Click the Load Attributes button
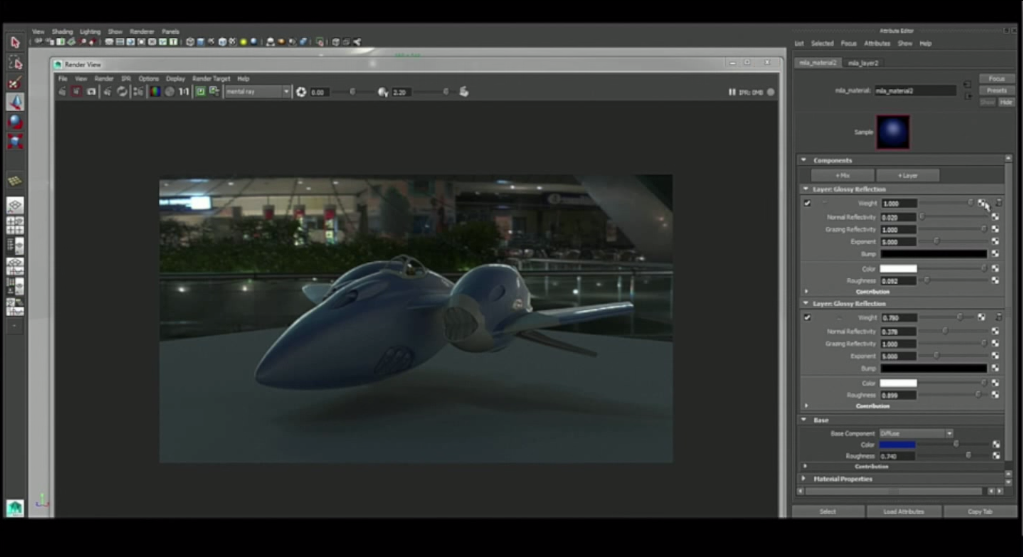 coord(903,511)
